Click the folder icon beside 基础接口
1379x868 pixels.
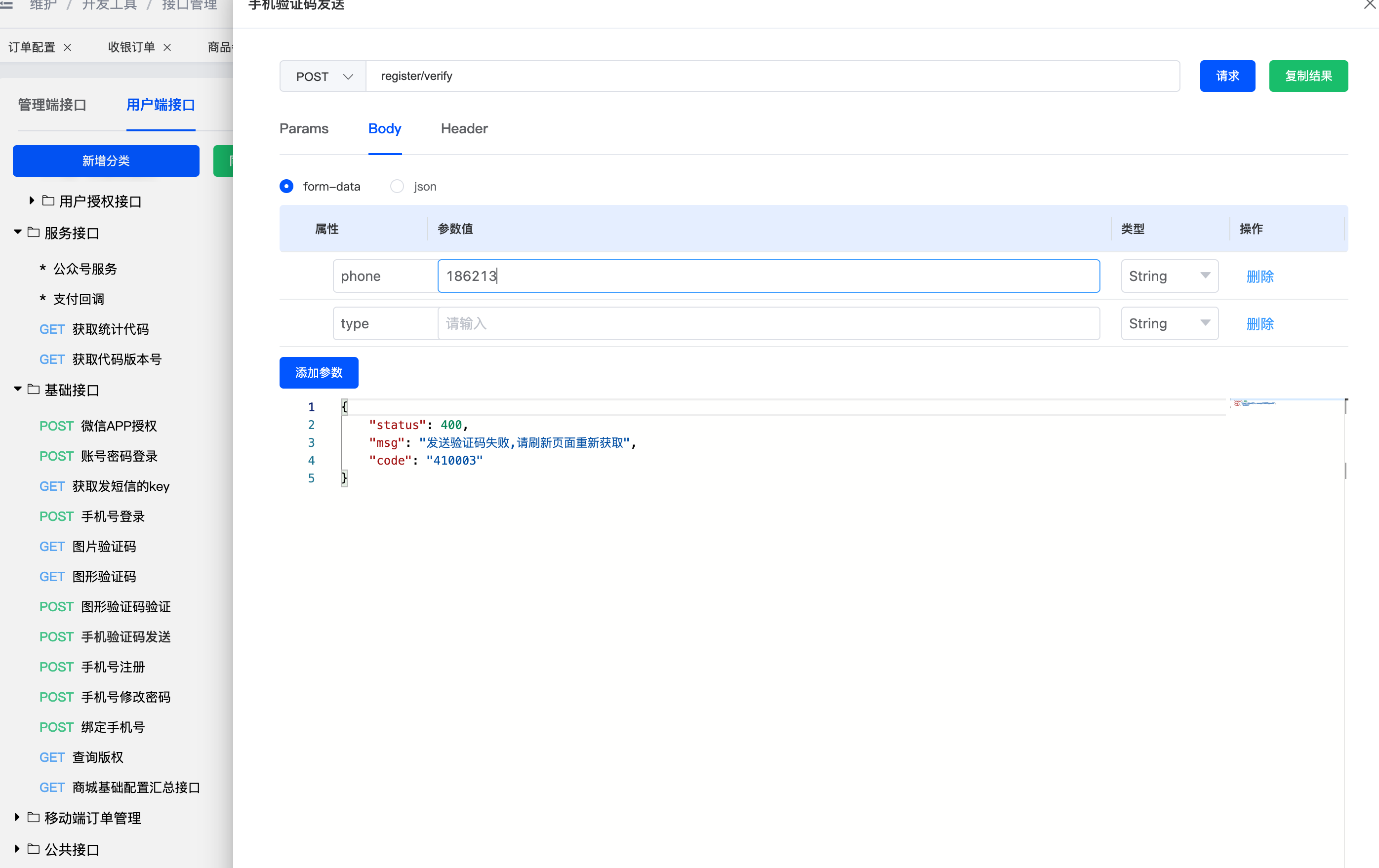click(x=34, y=390)
